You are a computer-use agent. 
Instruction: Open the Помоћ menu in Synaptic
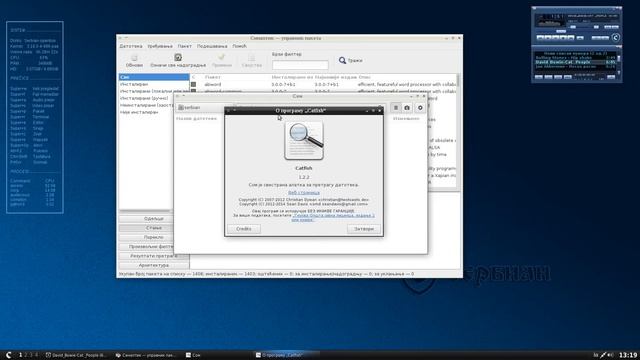pos(240,46)
